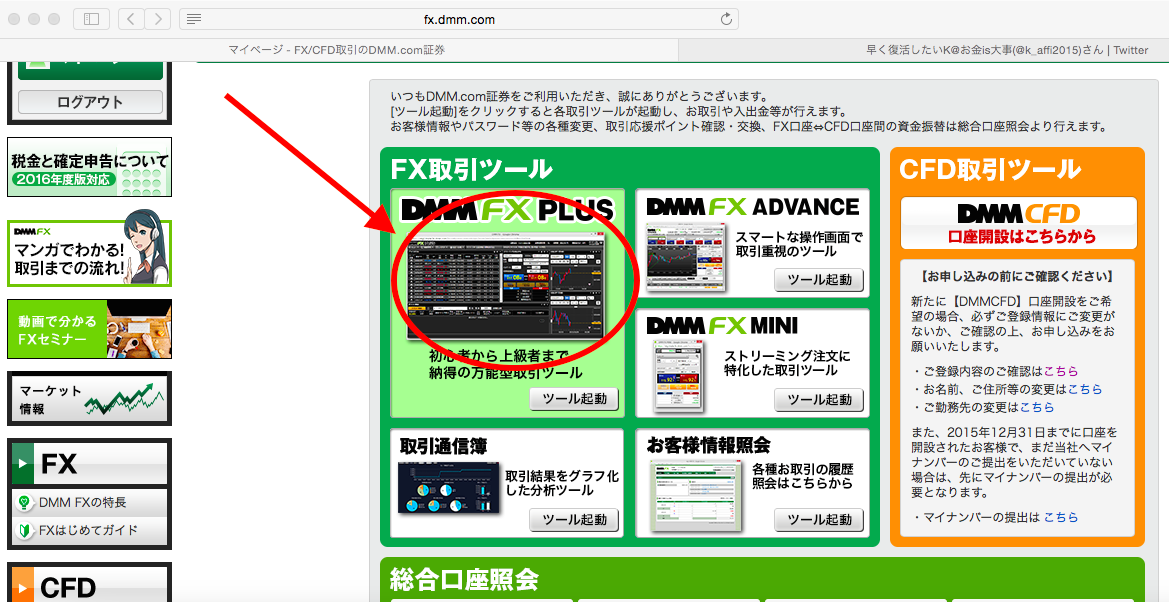
Task: Launch 取引通信簿 with ツール起動
Action: coord(574,519)
